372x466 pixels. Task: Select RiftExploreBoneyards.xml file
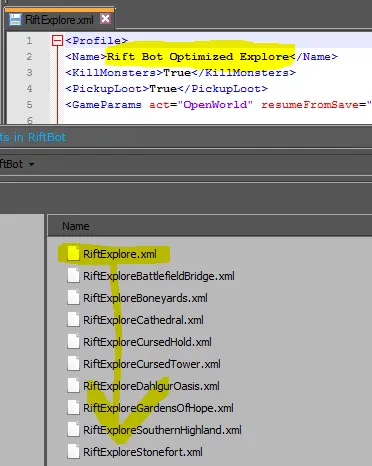coord(145,298)
